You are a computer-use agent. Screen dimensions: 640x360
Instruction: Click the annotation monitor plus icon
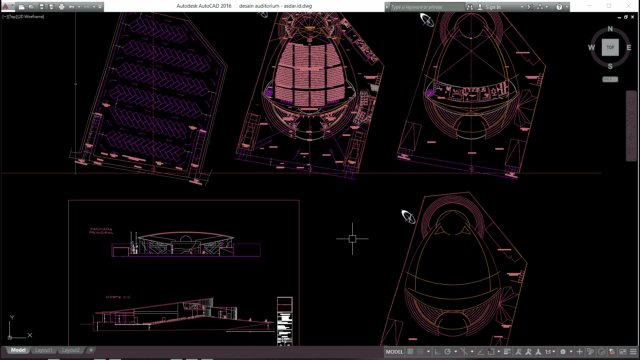pos(579,352)
